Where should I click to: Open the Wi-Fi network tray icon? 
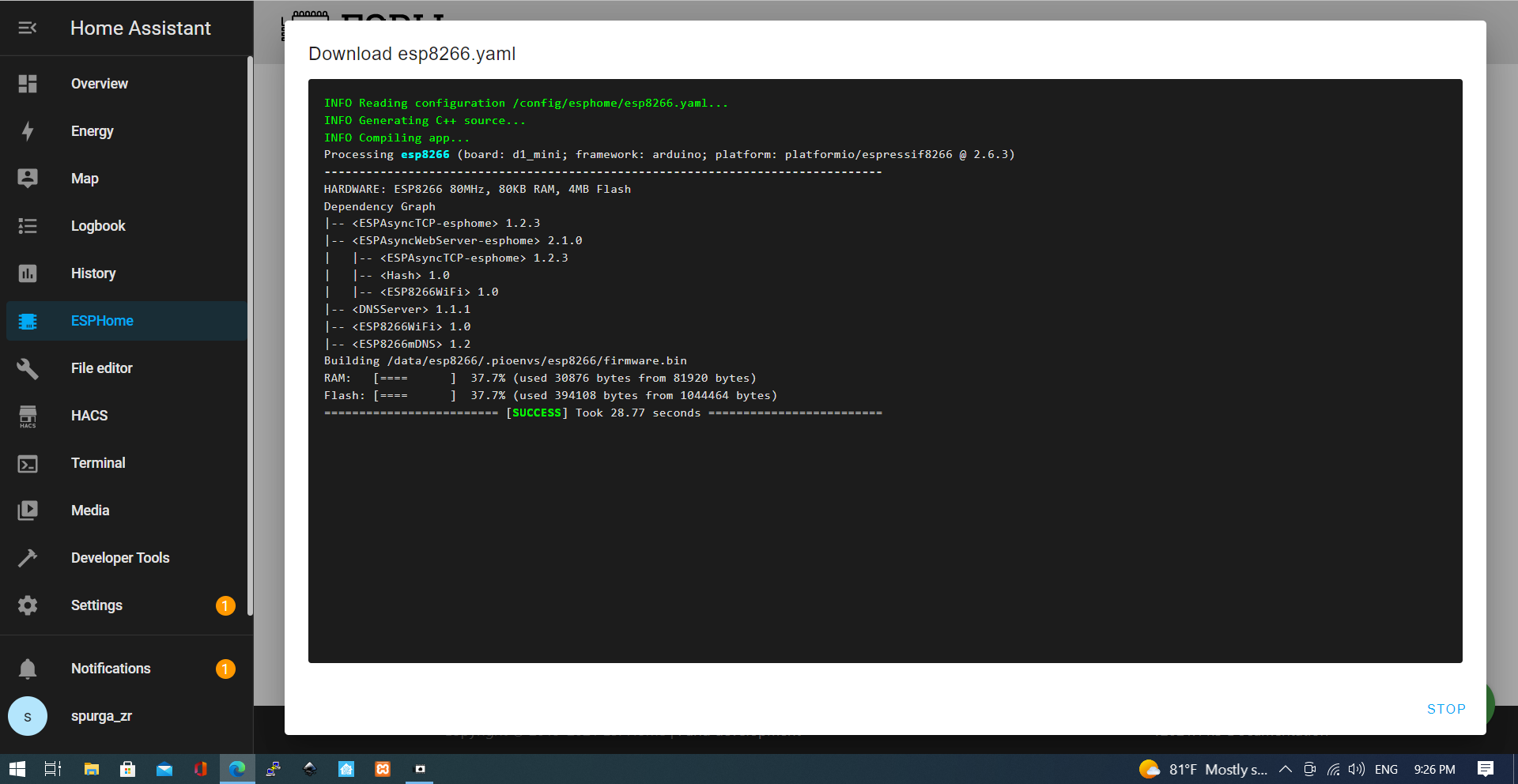coord(1333,769)
